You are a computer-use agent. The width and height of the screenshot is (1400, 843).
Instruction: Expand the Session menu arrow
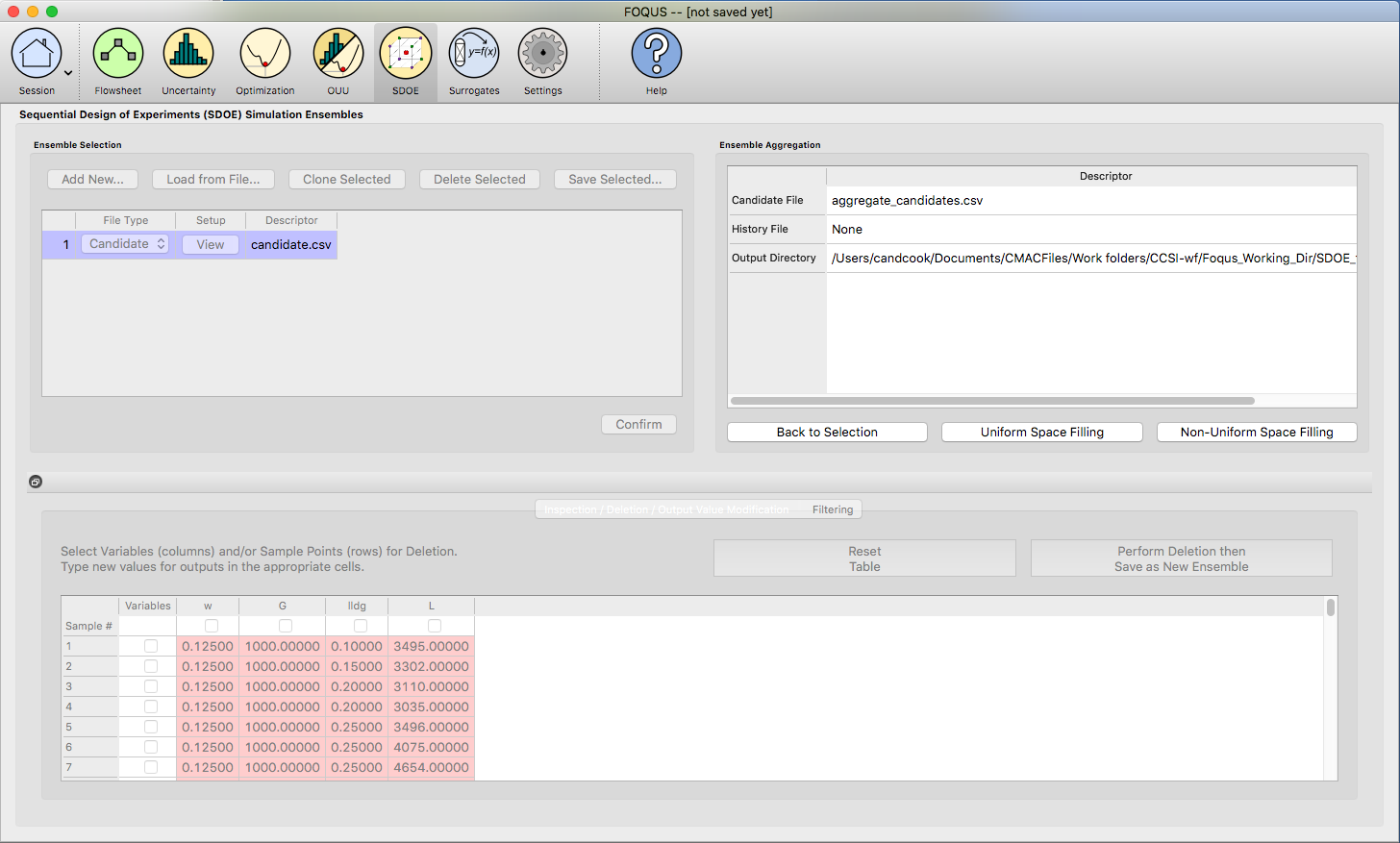coord(68,73)
